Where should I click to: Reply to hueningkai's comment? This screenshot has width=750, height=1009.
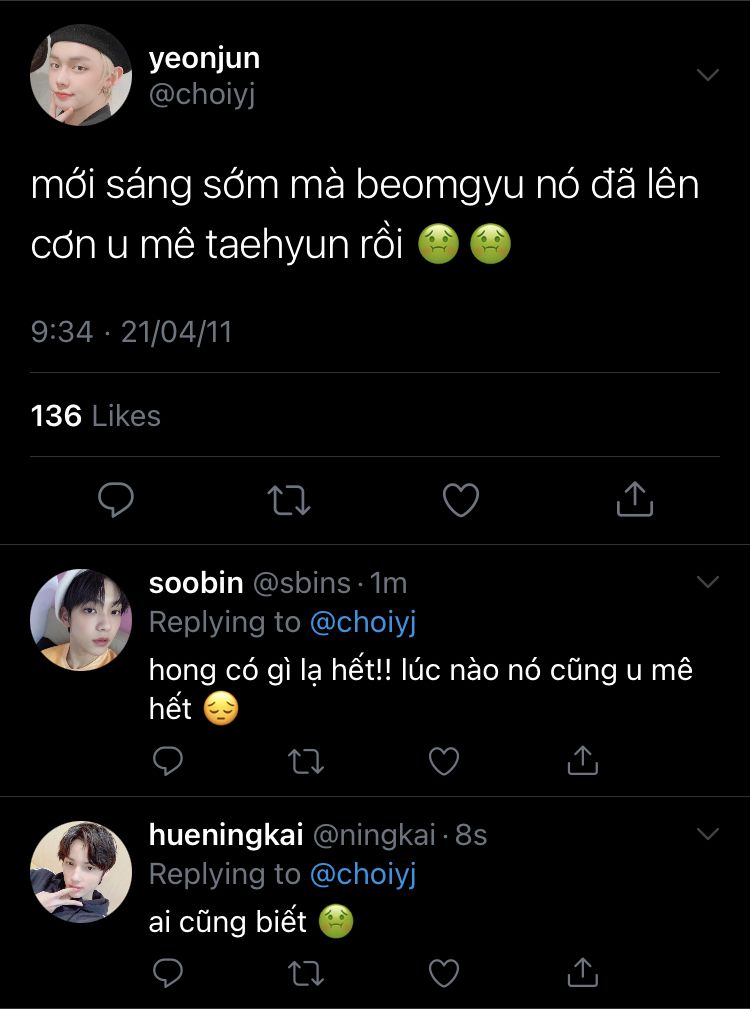pyautogui.click(x=168, y=971)
